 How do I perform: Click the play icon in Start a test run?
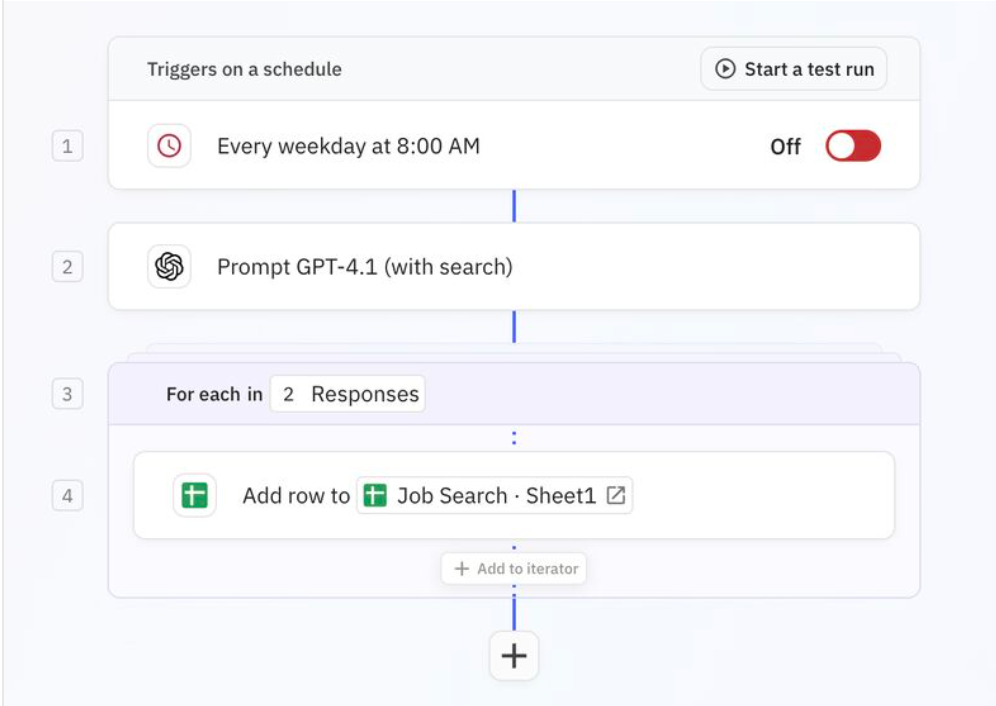coord(725,69)
